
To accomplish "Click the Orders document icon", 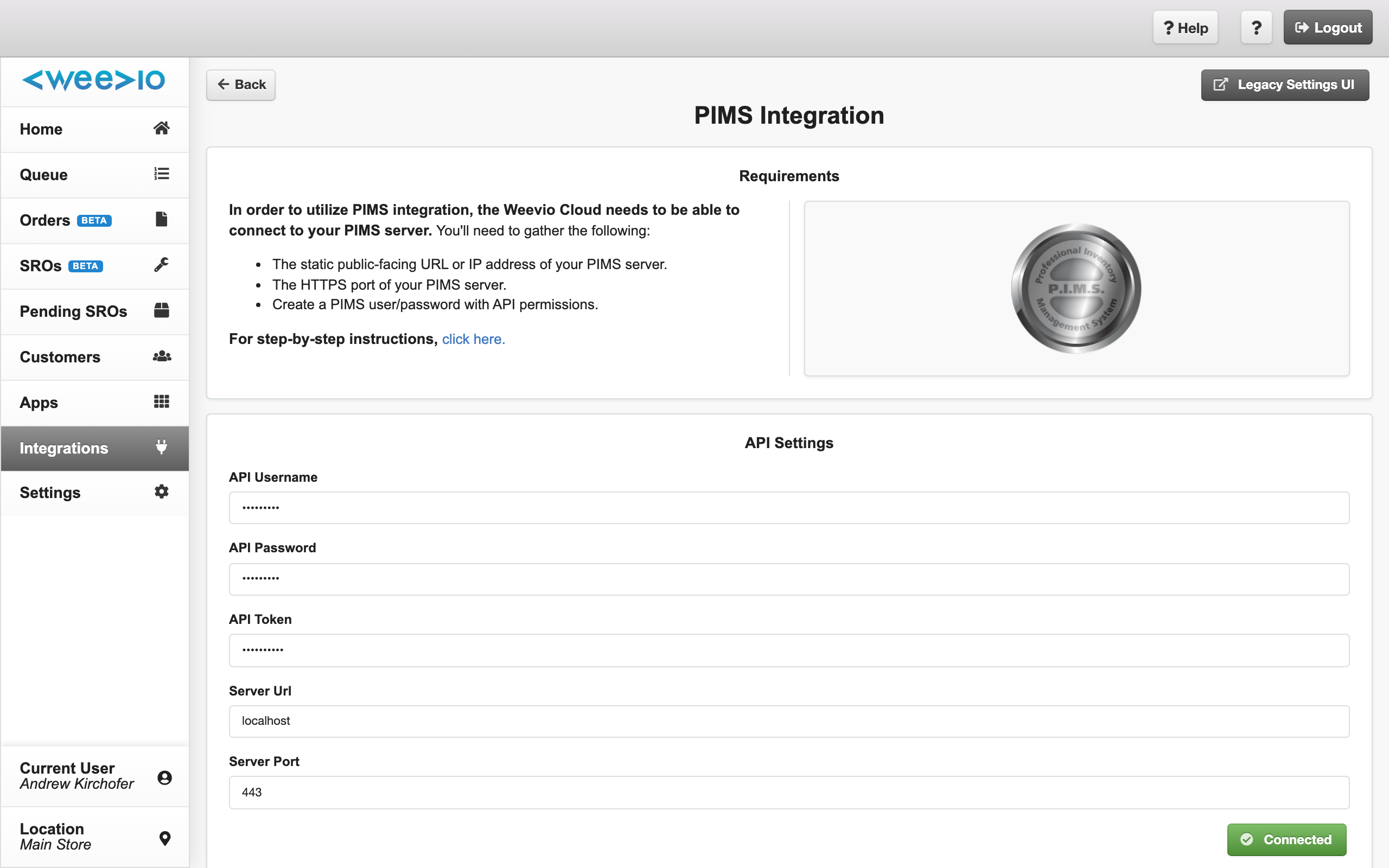I will tap(161, 219).
